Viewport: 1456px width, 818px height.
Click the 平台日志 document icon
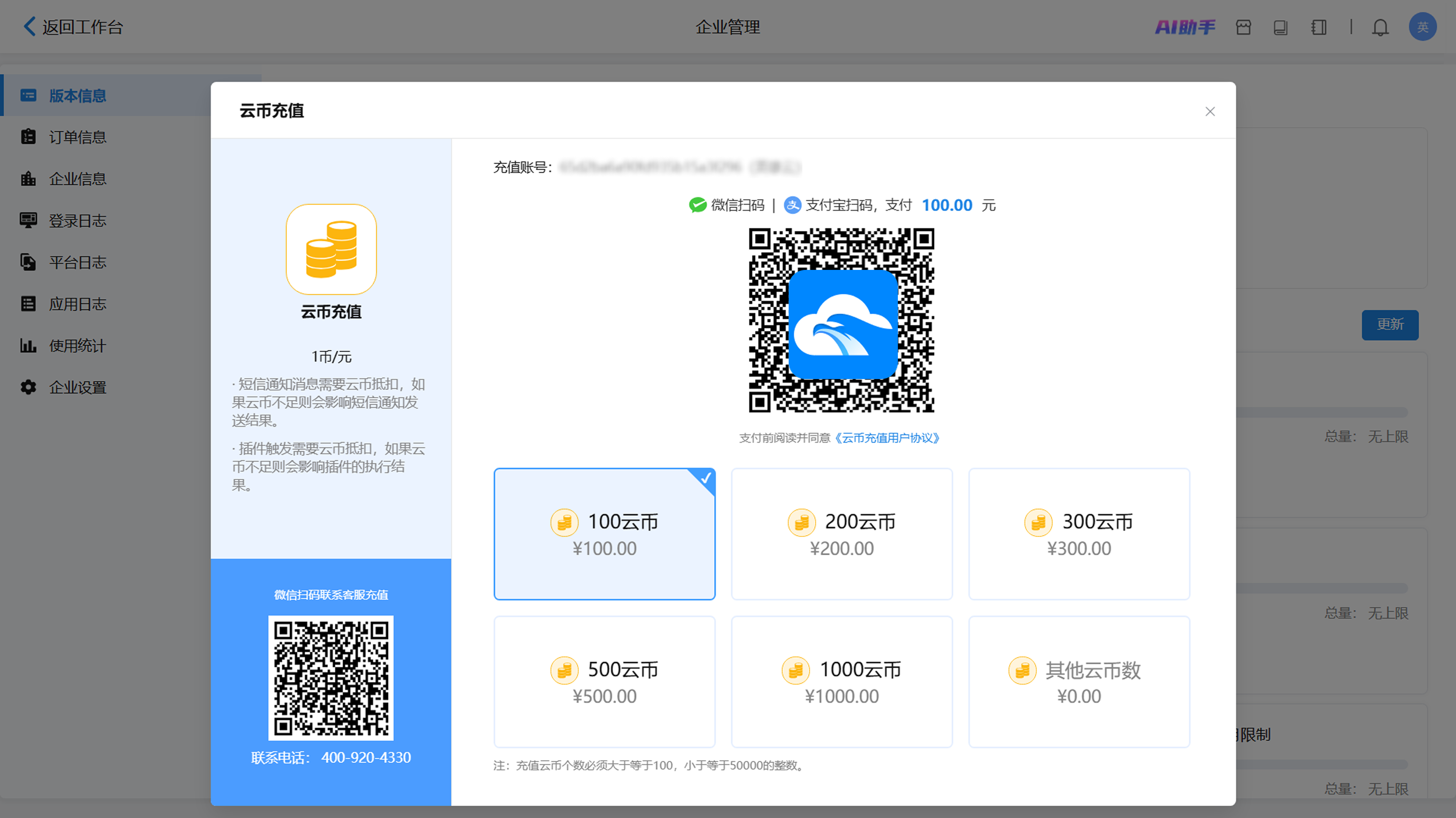tap(28, 262)
